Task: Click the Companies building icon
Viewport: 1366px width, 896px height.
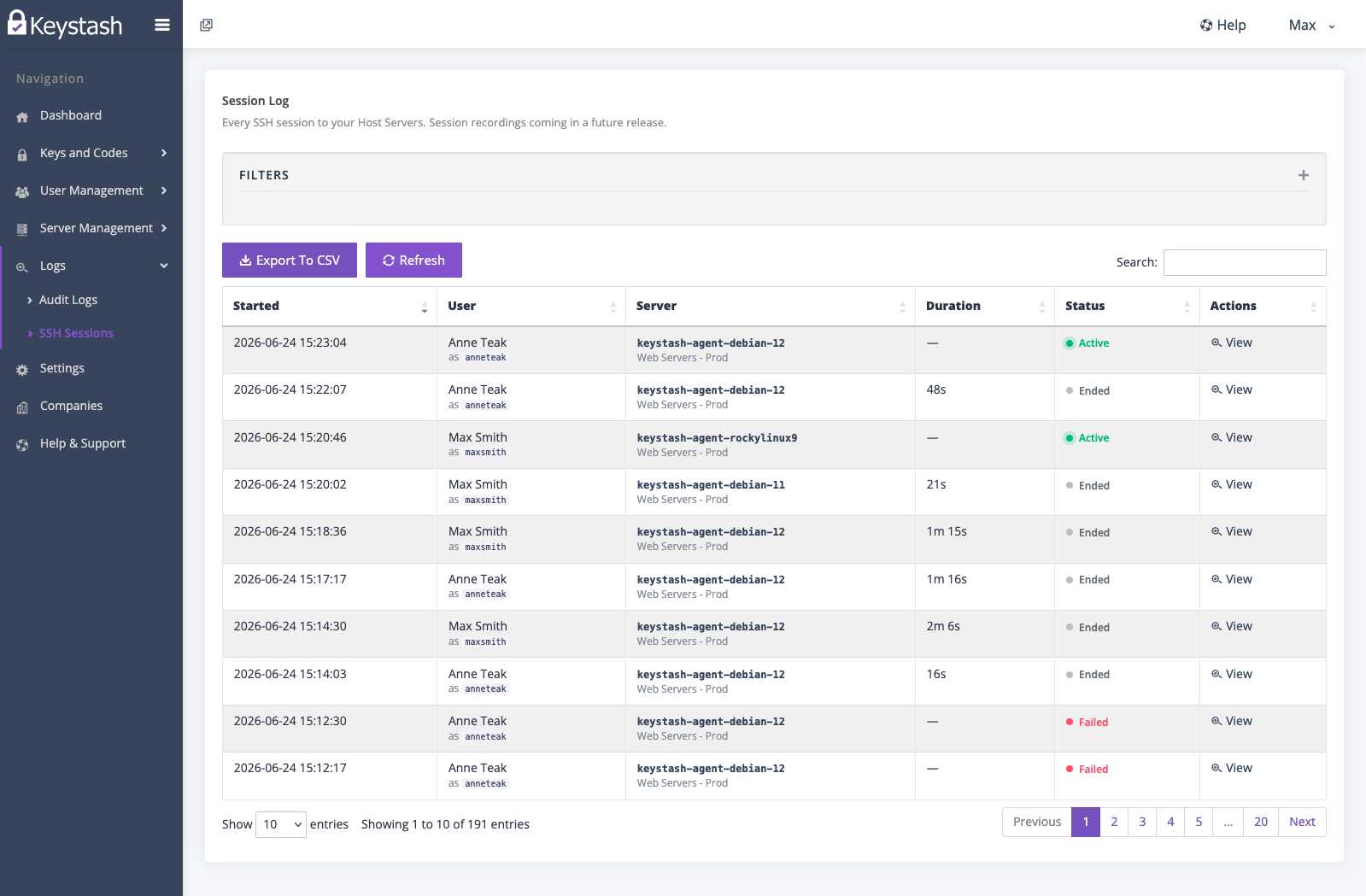Action: click(22, 407)
